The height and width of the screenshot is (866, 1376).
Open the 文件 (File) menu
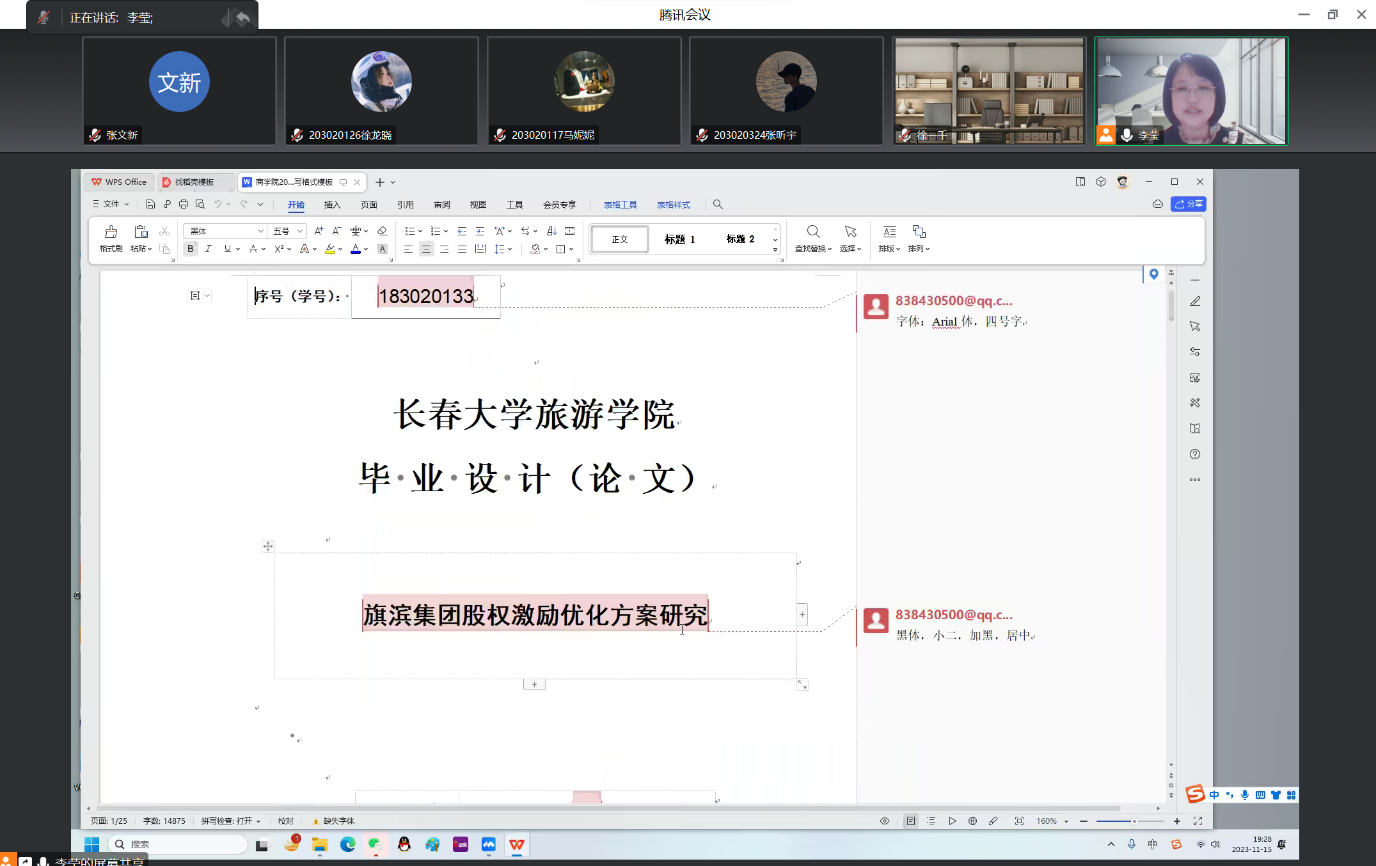111,204
